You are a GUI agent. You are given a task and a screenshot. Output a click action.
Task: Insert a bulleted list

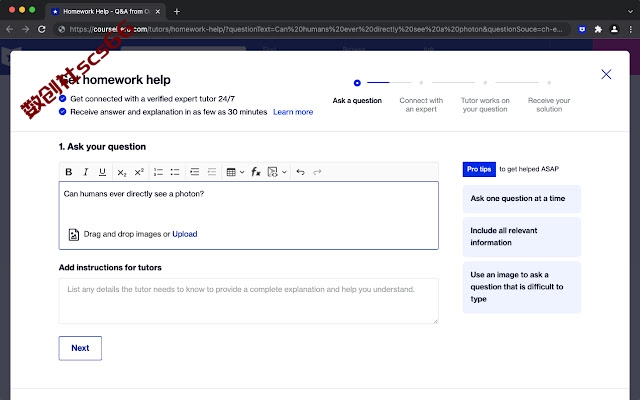click(175, 172)
